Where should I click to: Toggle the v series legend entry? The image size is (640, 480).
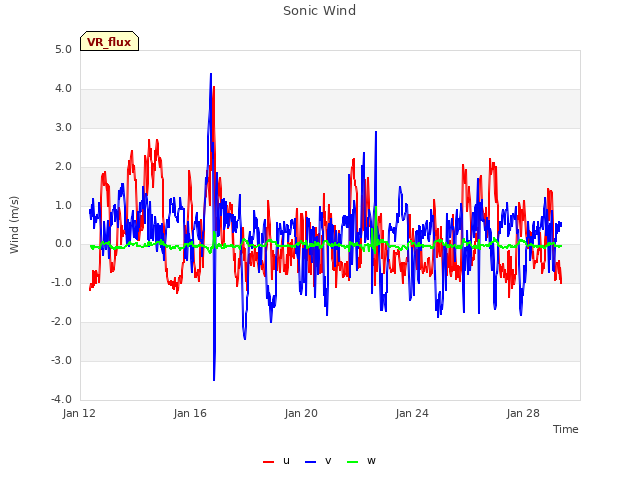click(x=318, y=461)
